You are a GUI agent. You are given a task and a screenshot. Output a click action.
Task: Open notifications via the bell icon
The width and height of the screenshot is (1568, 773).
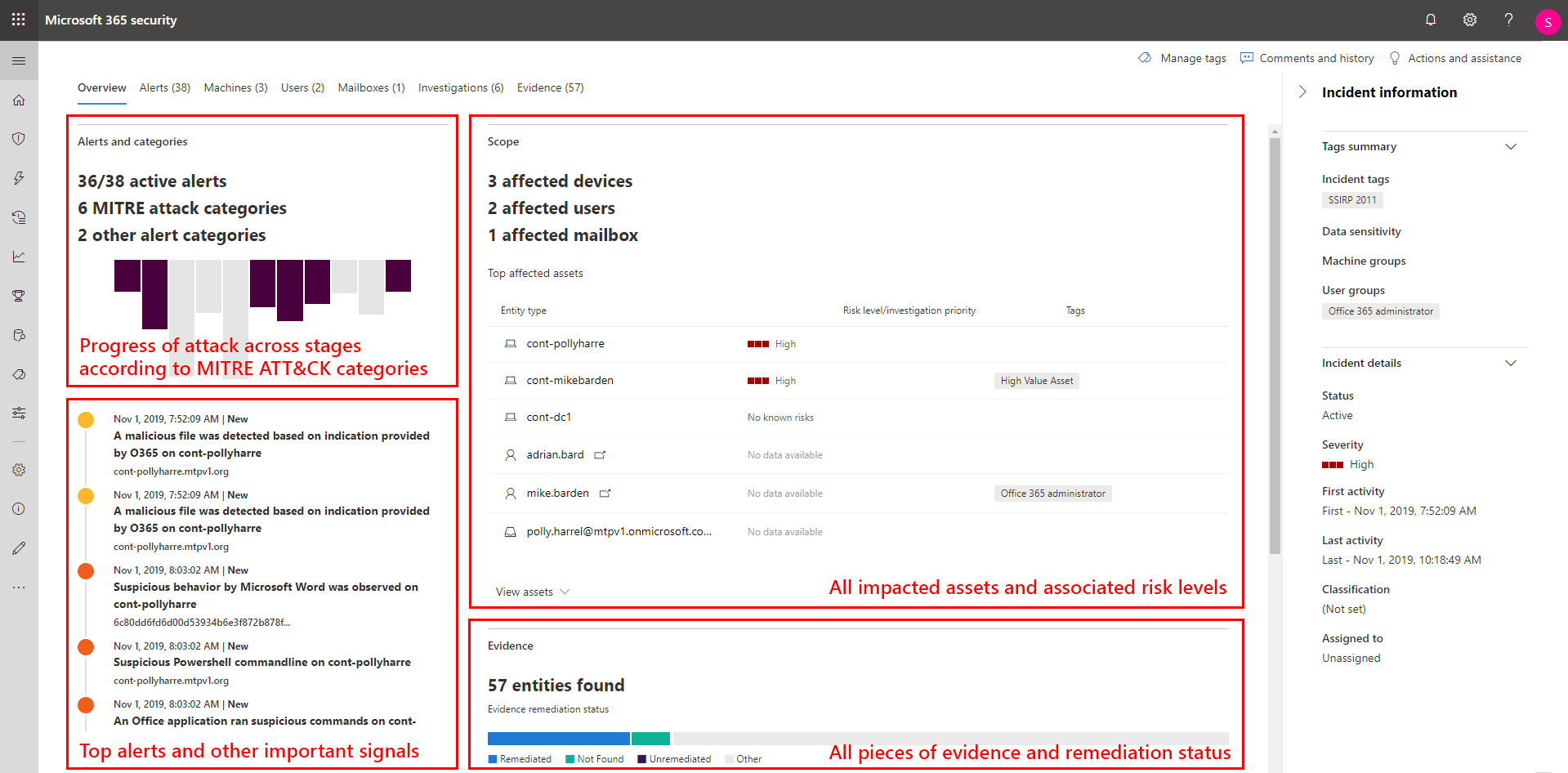tap(1431, 19)
